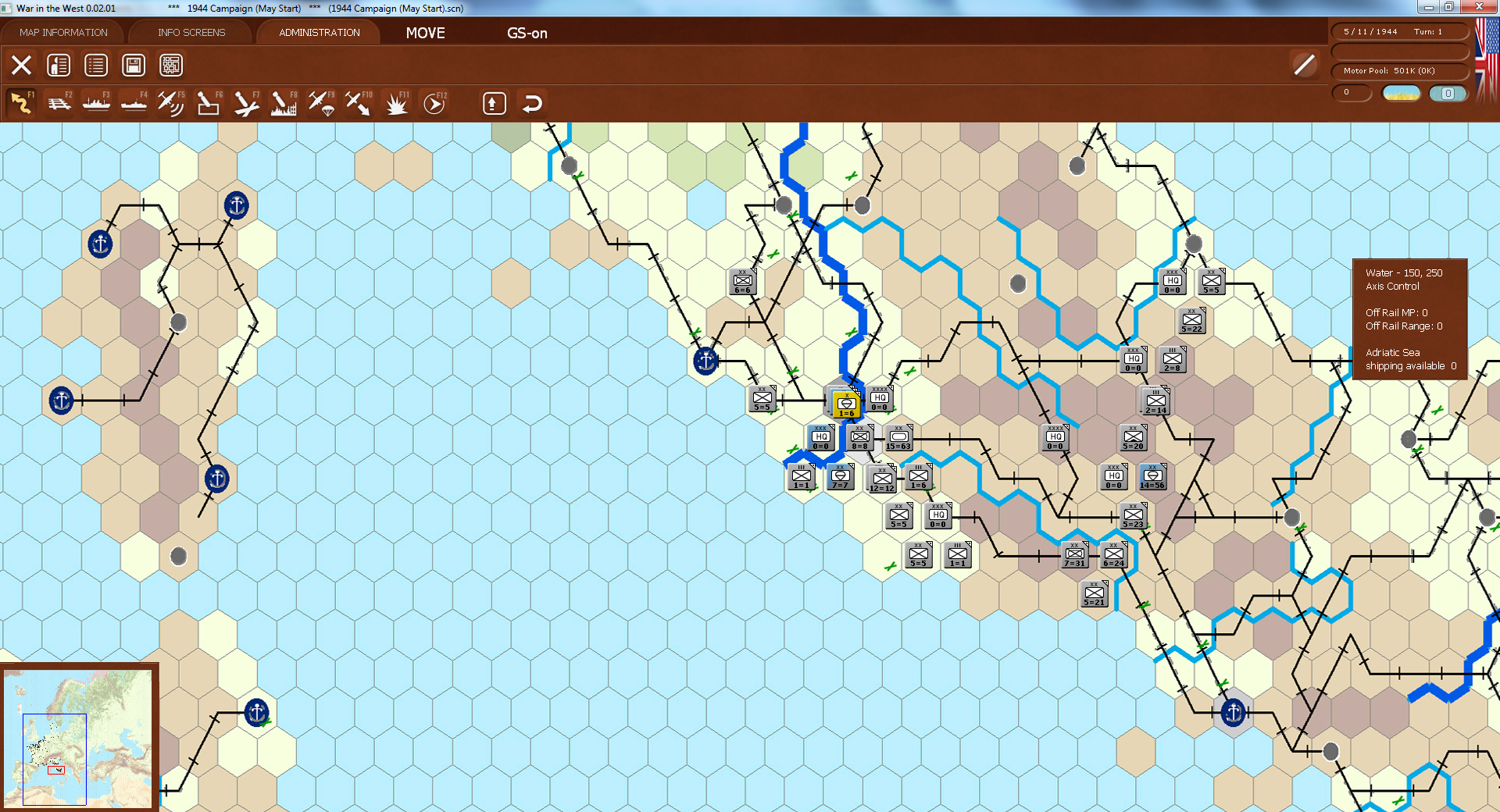Open the MAP INFORMATION tab
The width and height of the screenshot is (1500, 812).
coord(63,33)
